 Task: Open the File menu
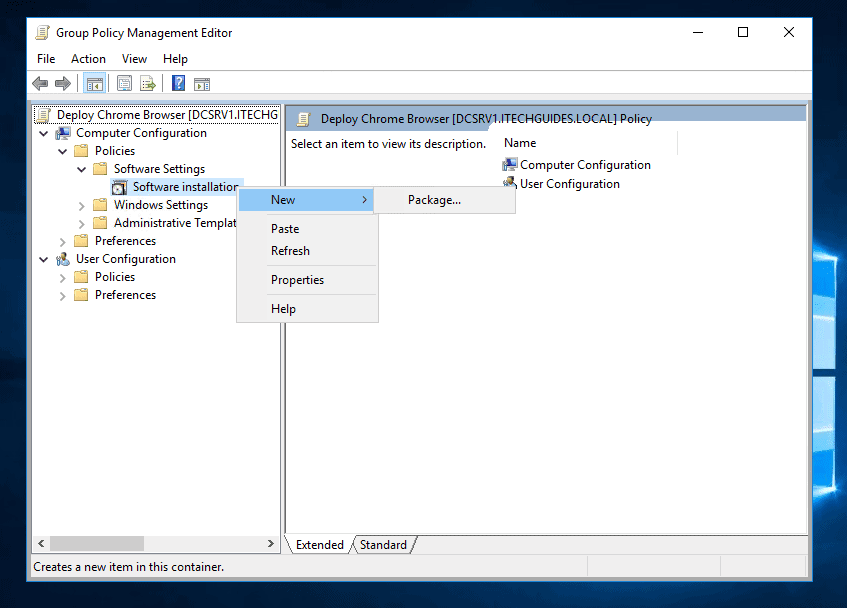click(x=46, y=59)
